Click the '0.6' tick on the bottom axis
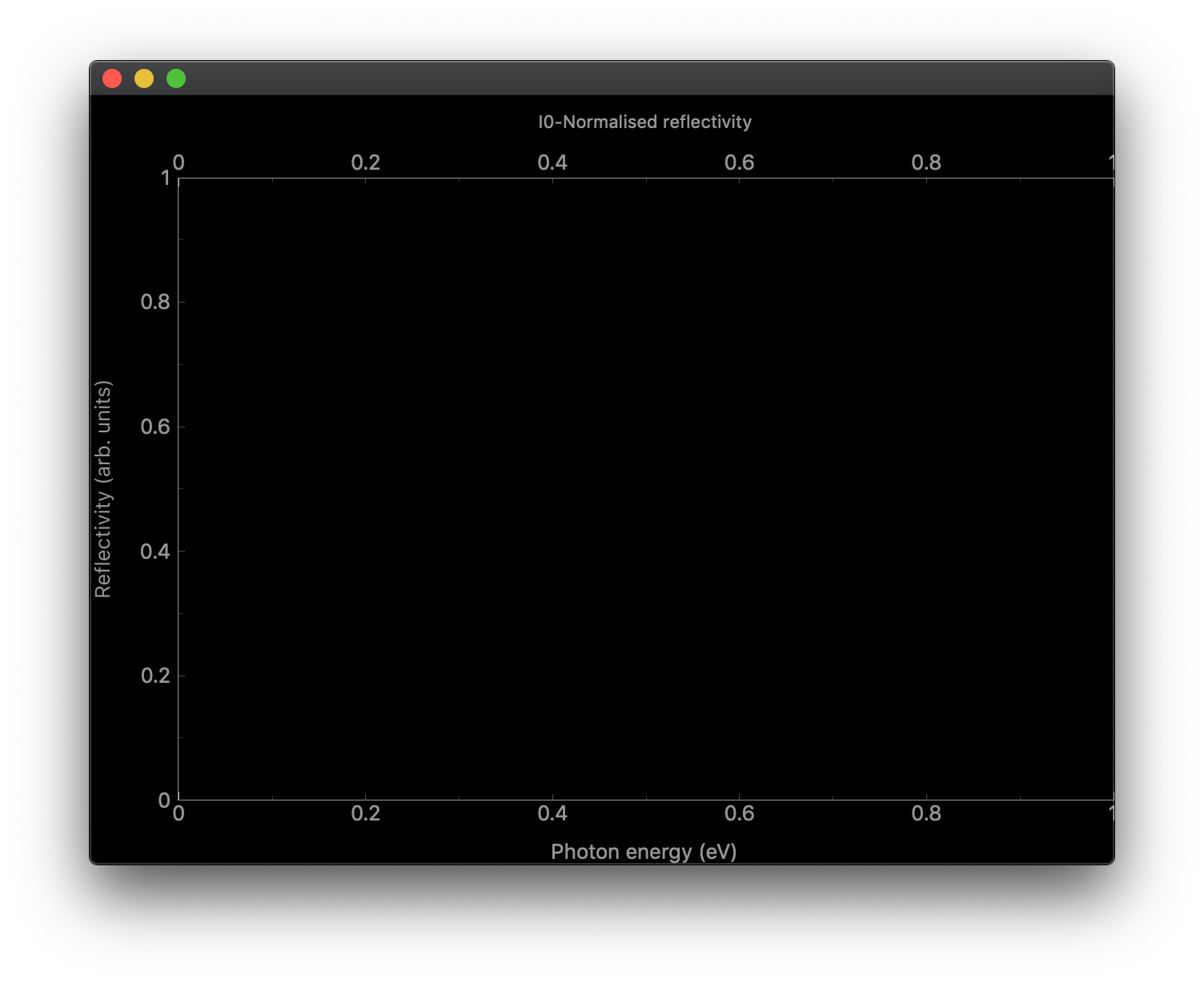Viewport: 1204px width, 983px height. (740, 814)
